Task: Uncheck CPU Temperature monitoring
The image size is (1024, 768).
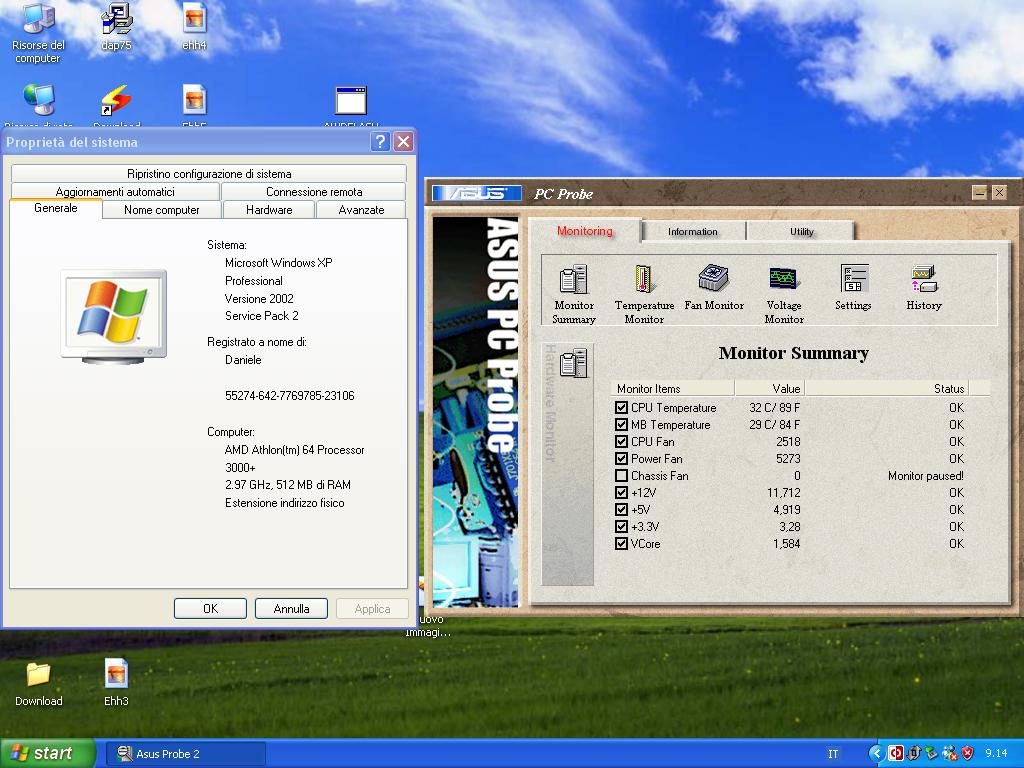Action: point(621,408)
